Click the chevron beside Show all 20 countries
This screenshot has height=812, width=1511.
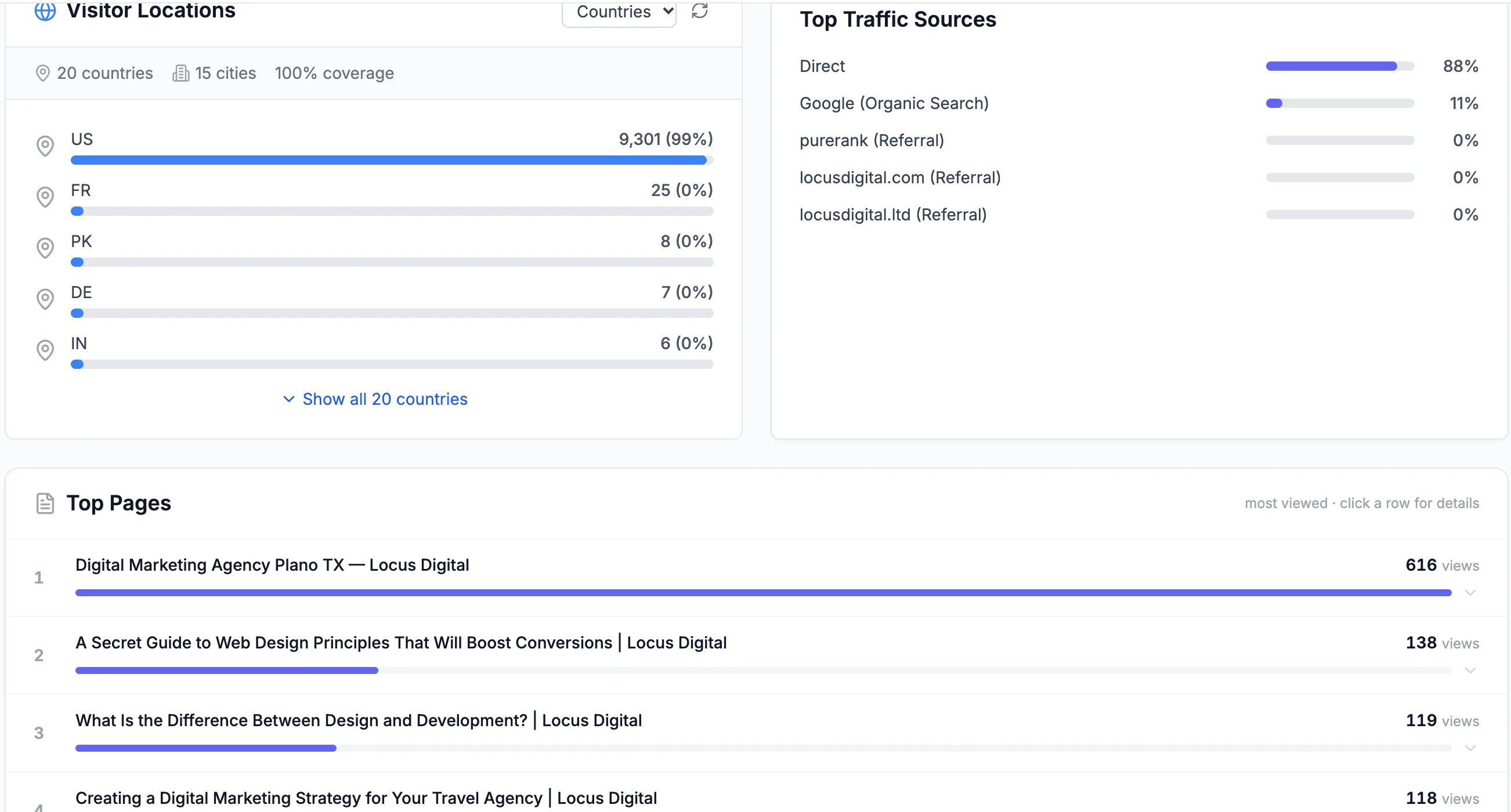(x=288, y=399)
